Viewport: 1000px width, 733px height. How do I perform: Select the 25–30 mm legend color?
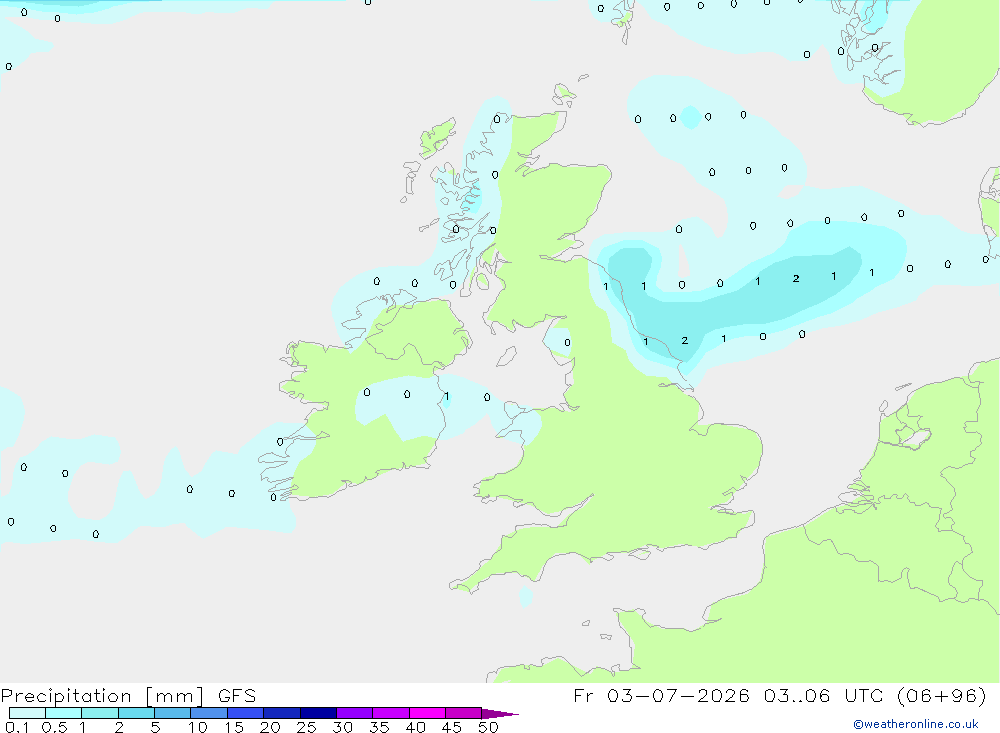pyautogui.click(x=318, y=713)
